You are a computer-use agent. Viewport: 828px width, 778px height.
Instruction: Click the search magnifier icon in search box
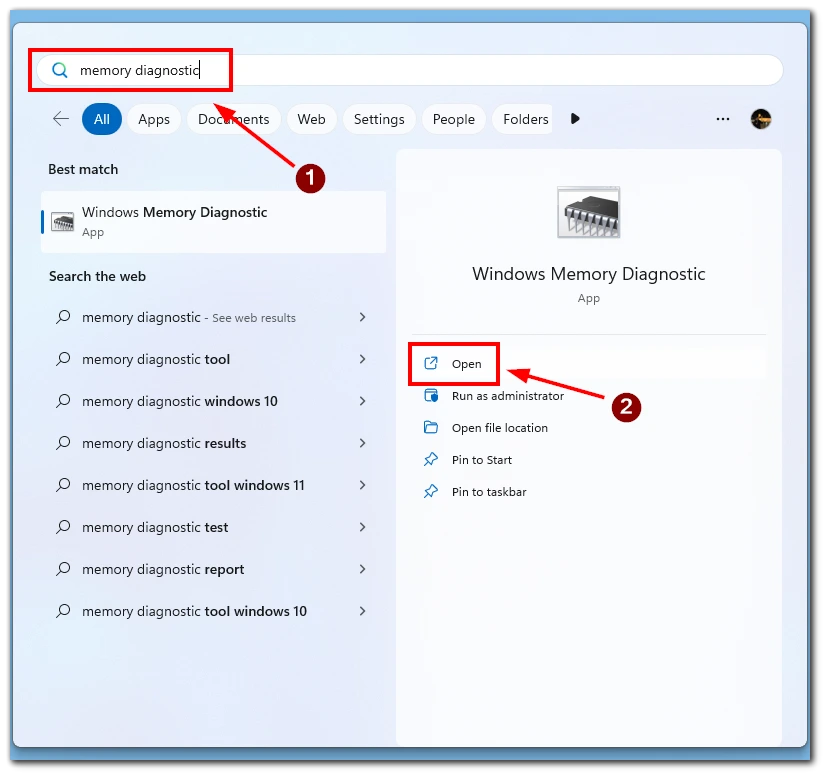[x=60, y=70]
